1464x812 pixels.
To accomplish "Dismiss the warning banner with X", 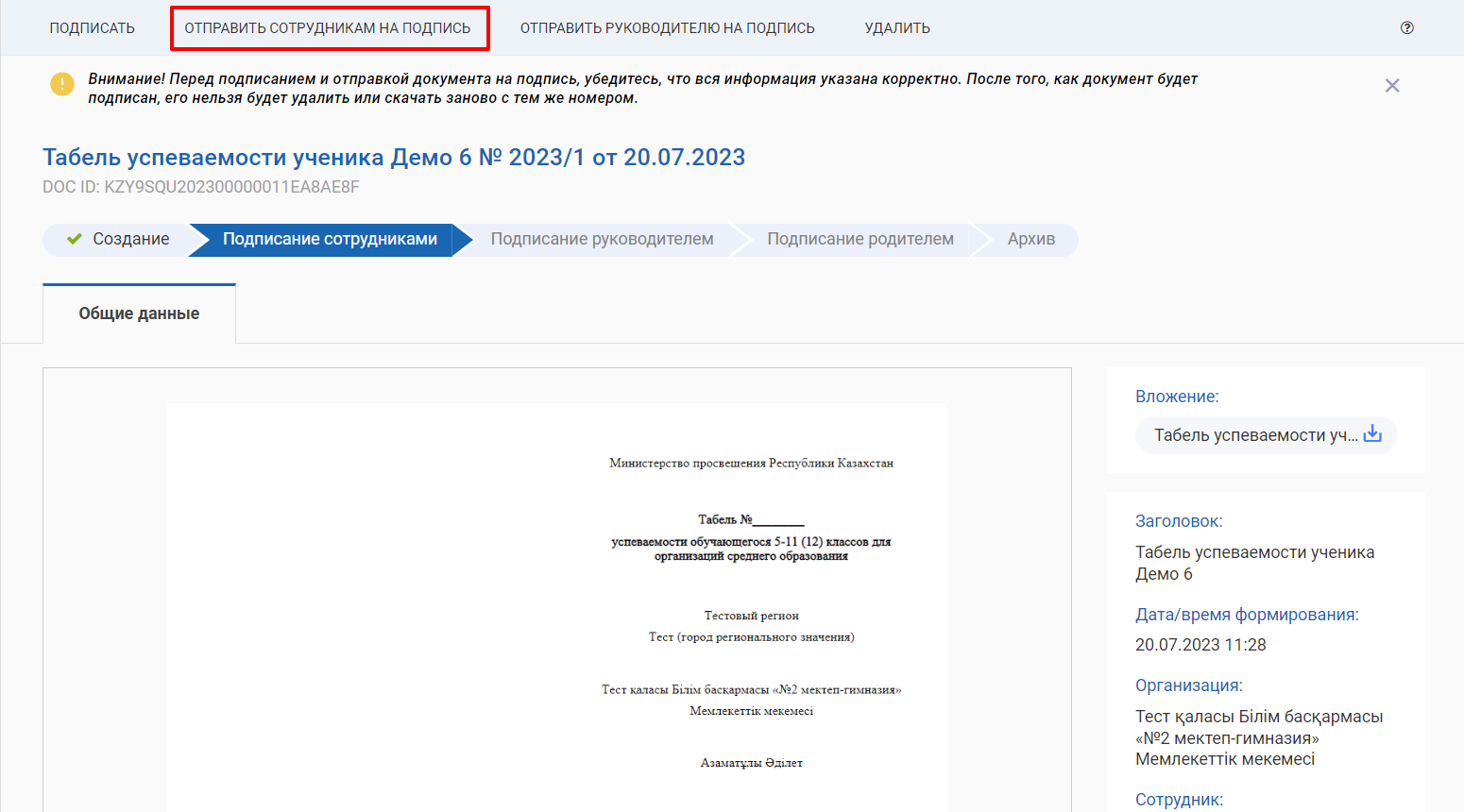I will (1391, 86).
